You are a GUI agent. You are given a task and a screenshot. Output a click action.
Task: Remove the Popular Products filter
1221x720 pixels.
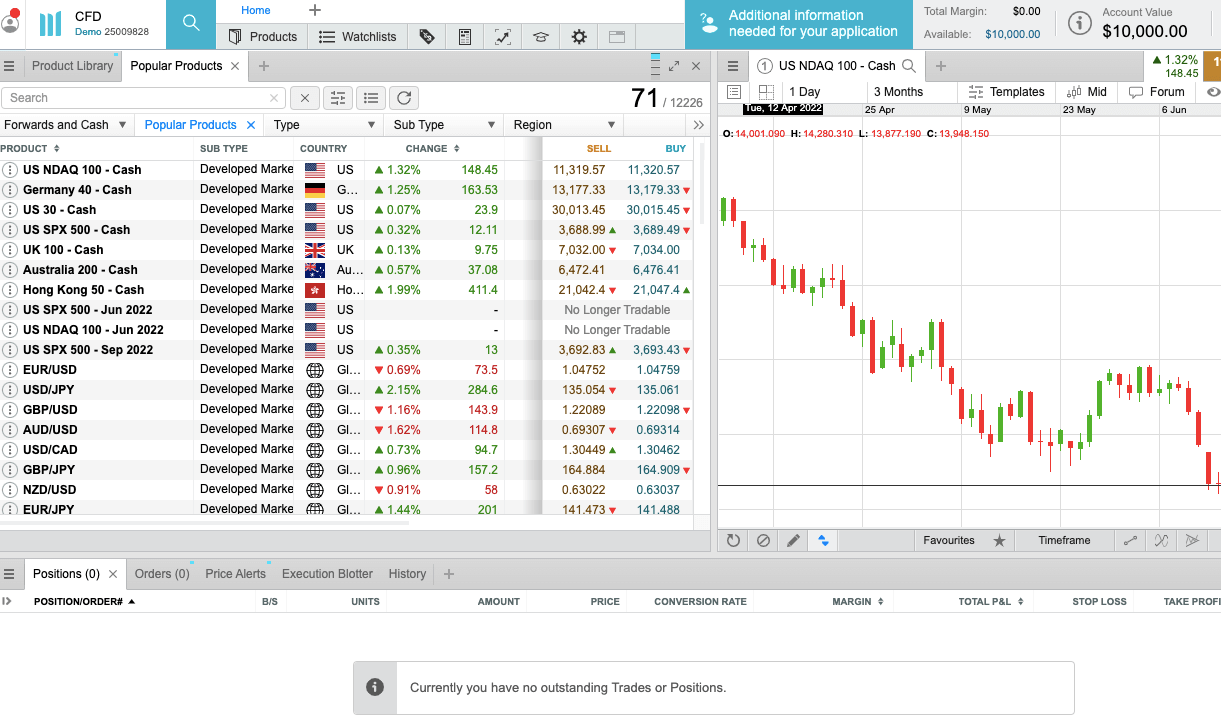coord(251,125)
